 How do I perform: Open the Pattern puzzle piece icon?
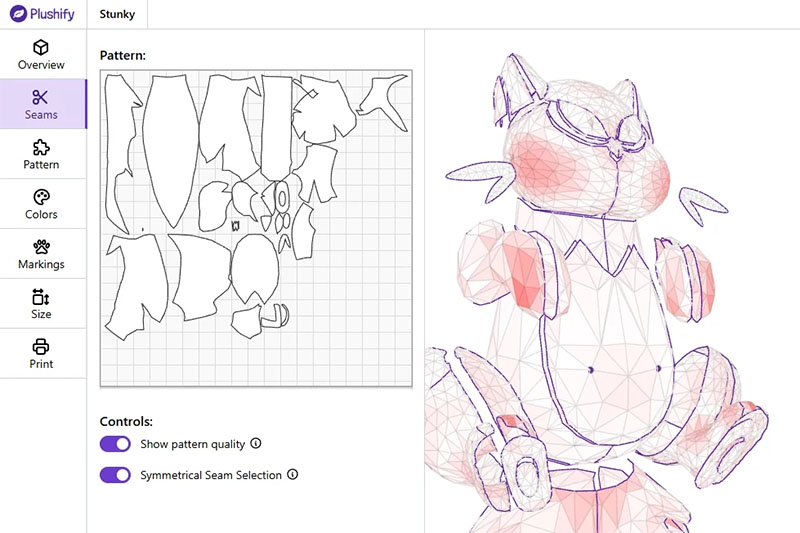pyautogui.click(x=41, y=147)
